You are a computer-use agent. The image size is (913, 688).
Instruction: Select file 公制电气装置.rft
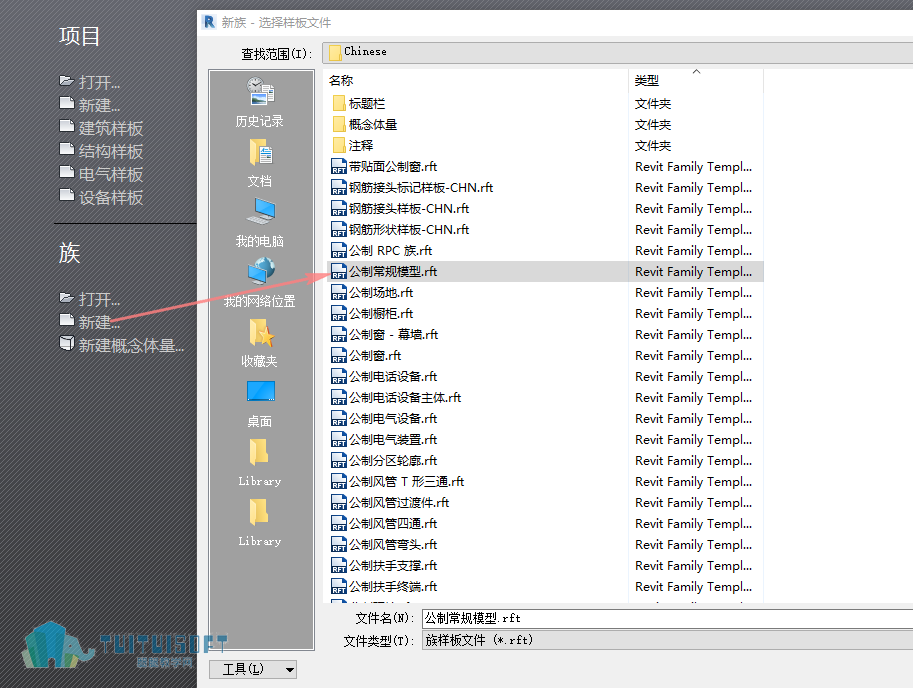[384, 439]
